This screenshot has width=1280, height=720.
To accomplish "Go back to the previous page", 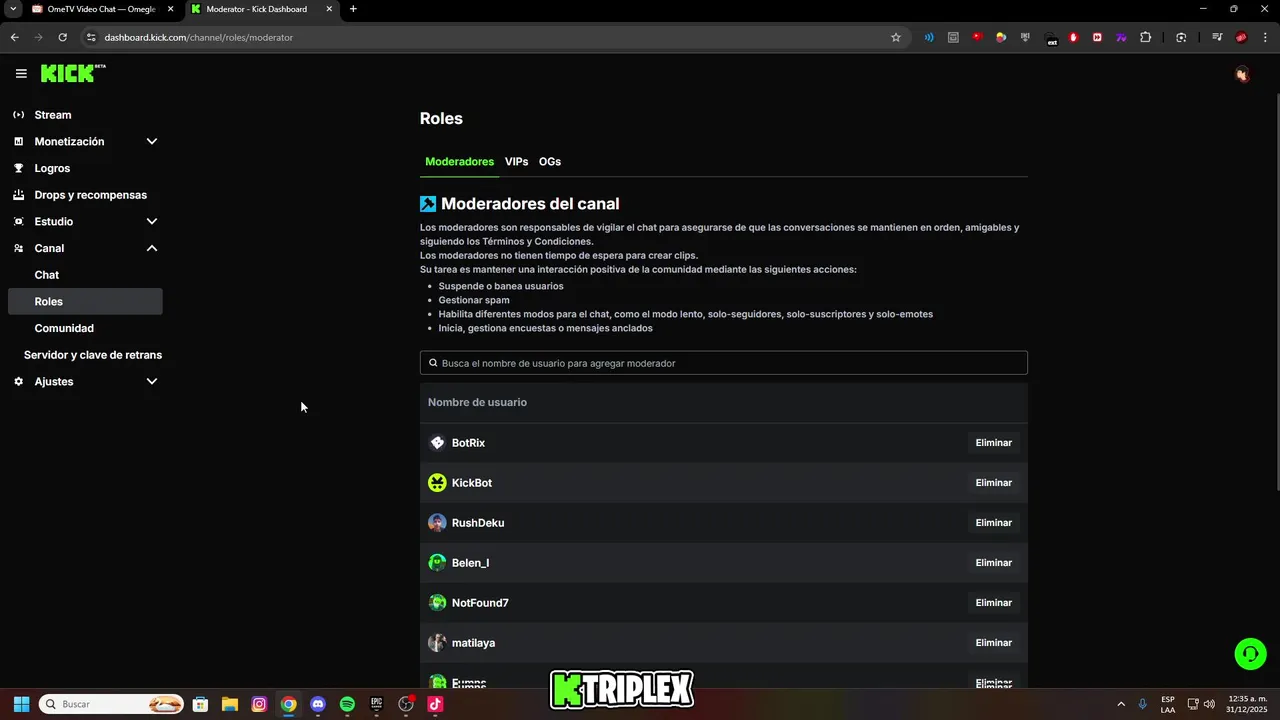I will [14, 37].
